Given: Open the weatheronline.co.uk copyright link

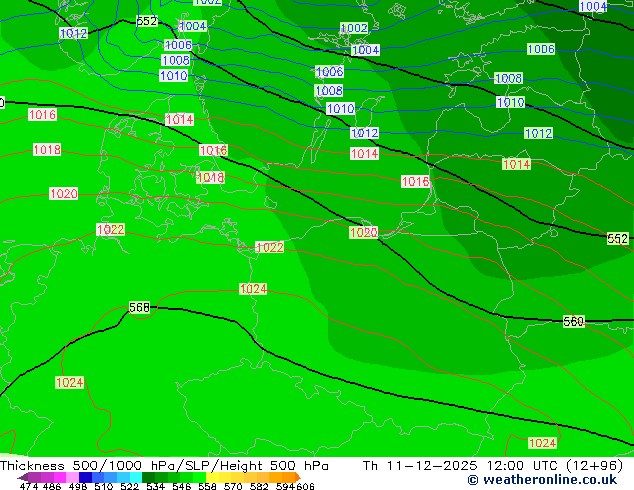Looking at the screenshot, I should [542, 480].
